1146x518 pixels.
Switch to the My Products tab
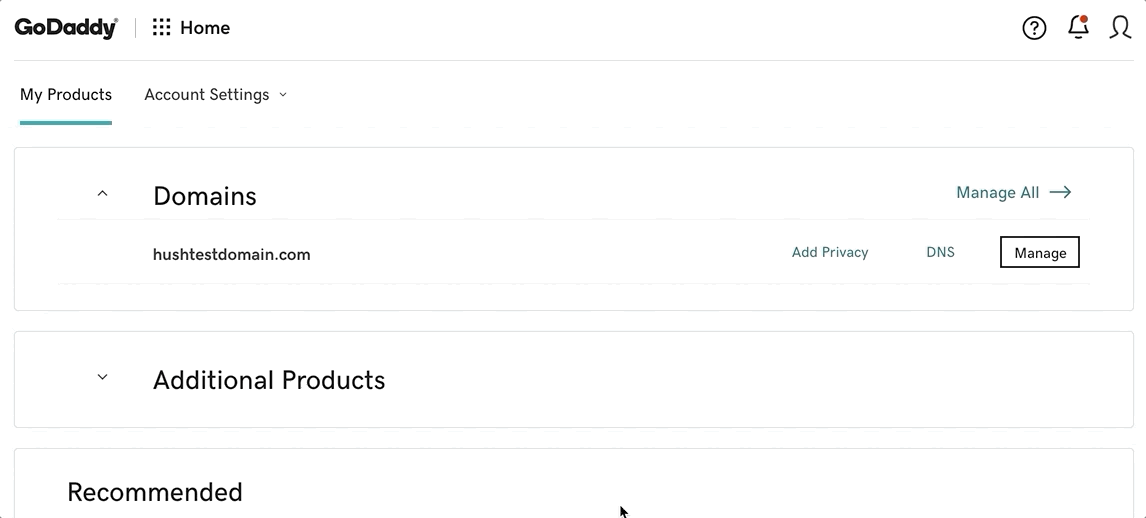coord(66,94)
